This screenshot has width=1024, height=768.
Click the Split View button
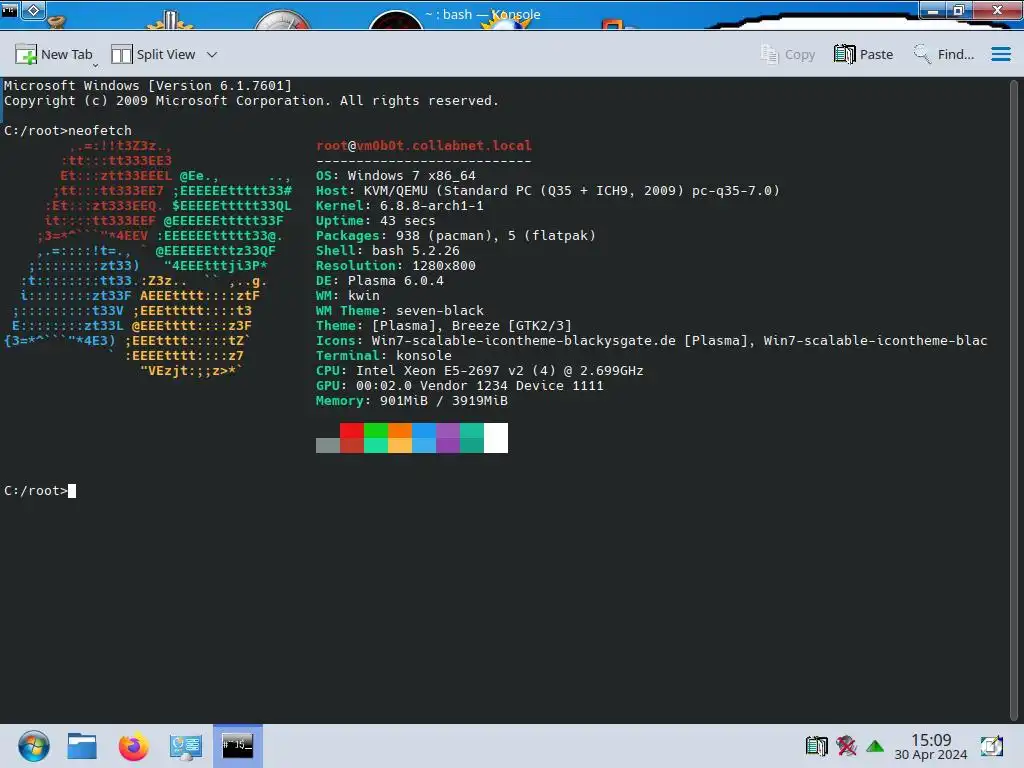[153, 55]
